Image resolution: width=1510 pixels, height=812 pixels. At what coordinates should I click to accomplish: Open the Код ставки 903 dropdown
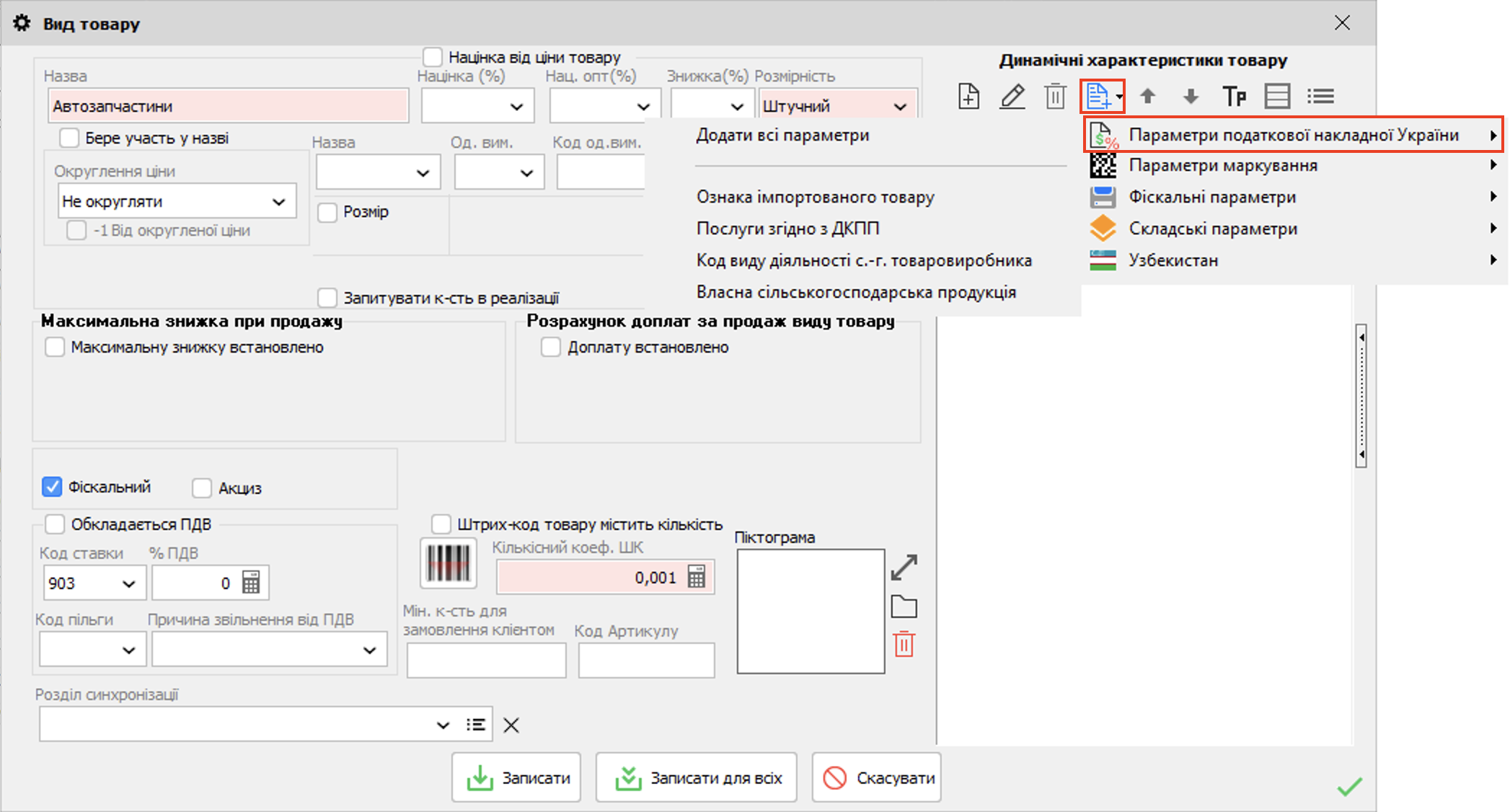pyautogui.click(x=129, y=583)
